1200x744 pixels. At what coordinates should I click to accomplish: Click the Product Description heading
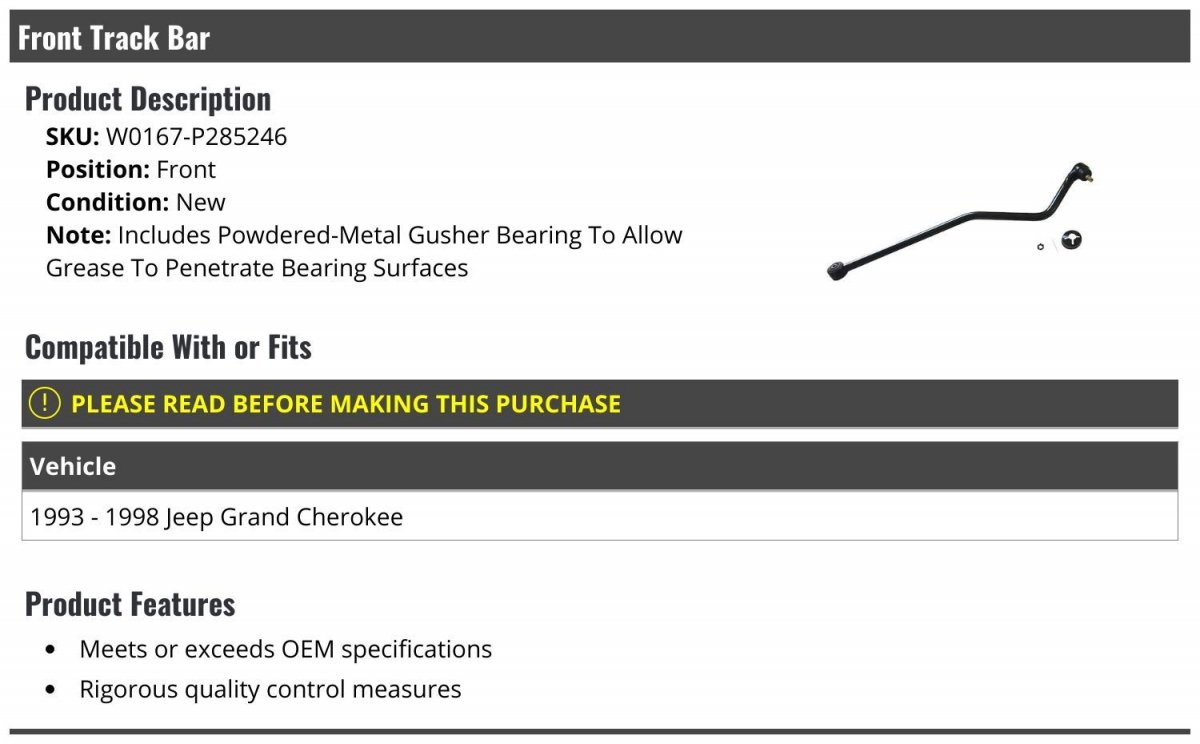click(148, 99)
